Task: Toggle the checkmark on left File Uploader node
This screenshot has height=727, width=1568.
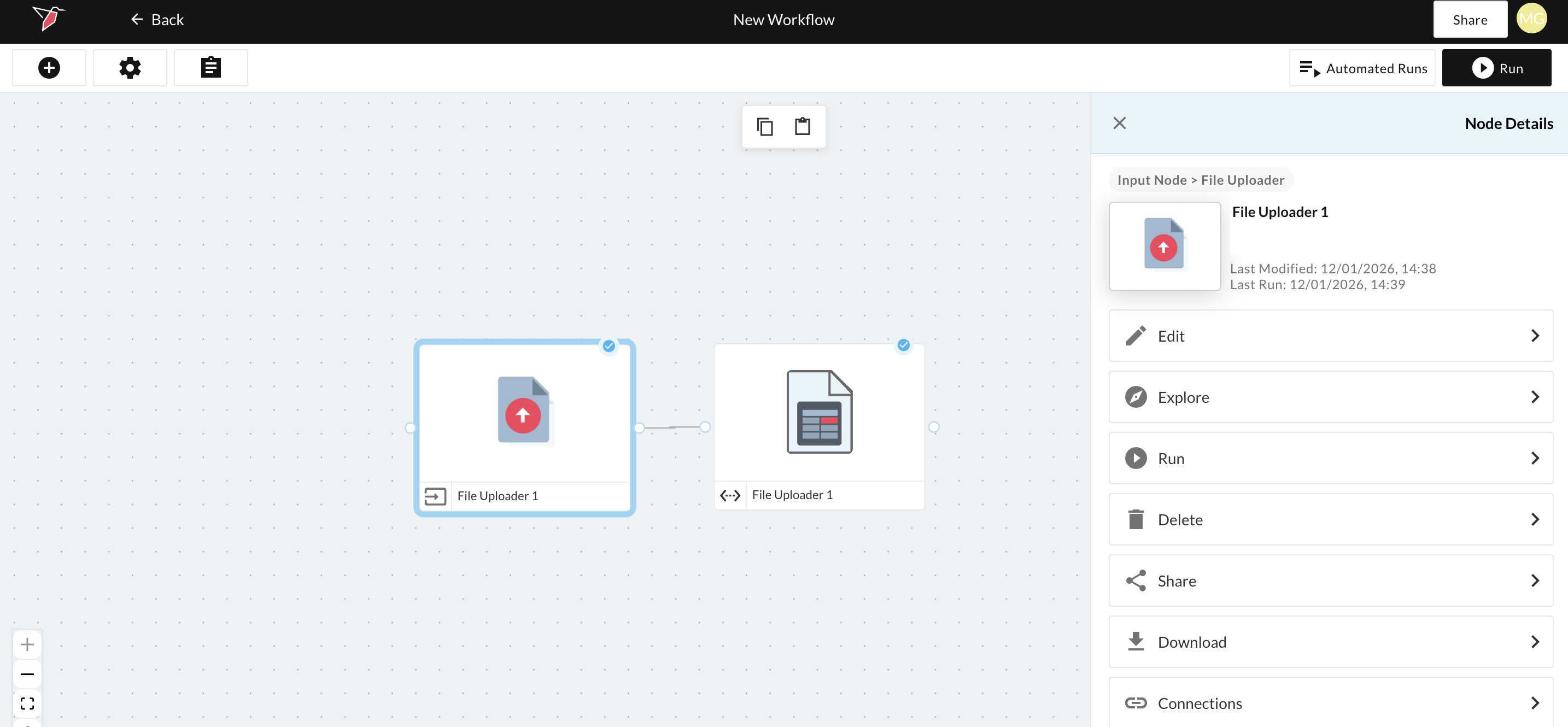Action: pyautogui.click(x=608, y=346)
